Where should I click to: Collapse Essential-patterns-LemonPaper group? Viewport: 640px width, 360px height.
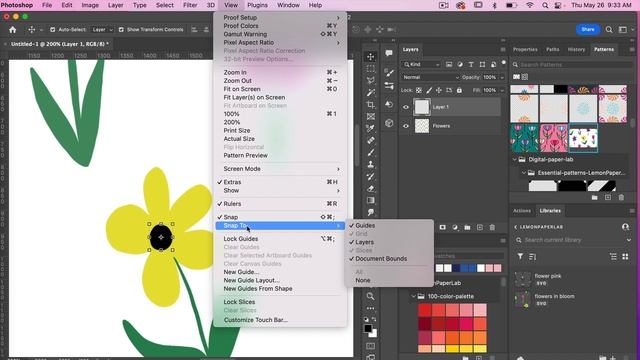click(524, 173)
